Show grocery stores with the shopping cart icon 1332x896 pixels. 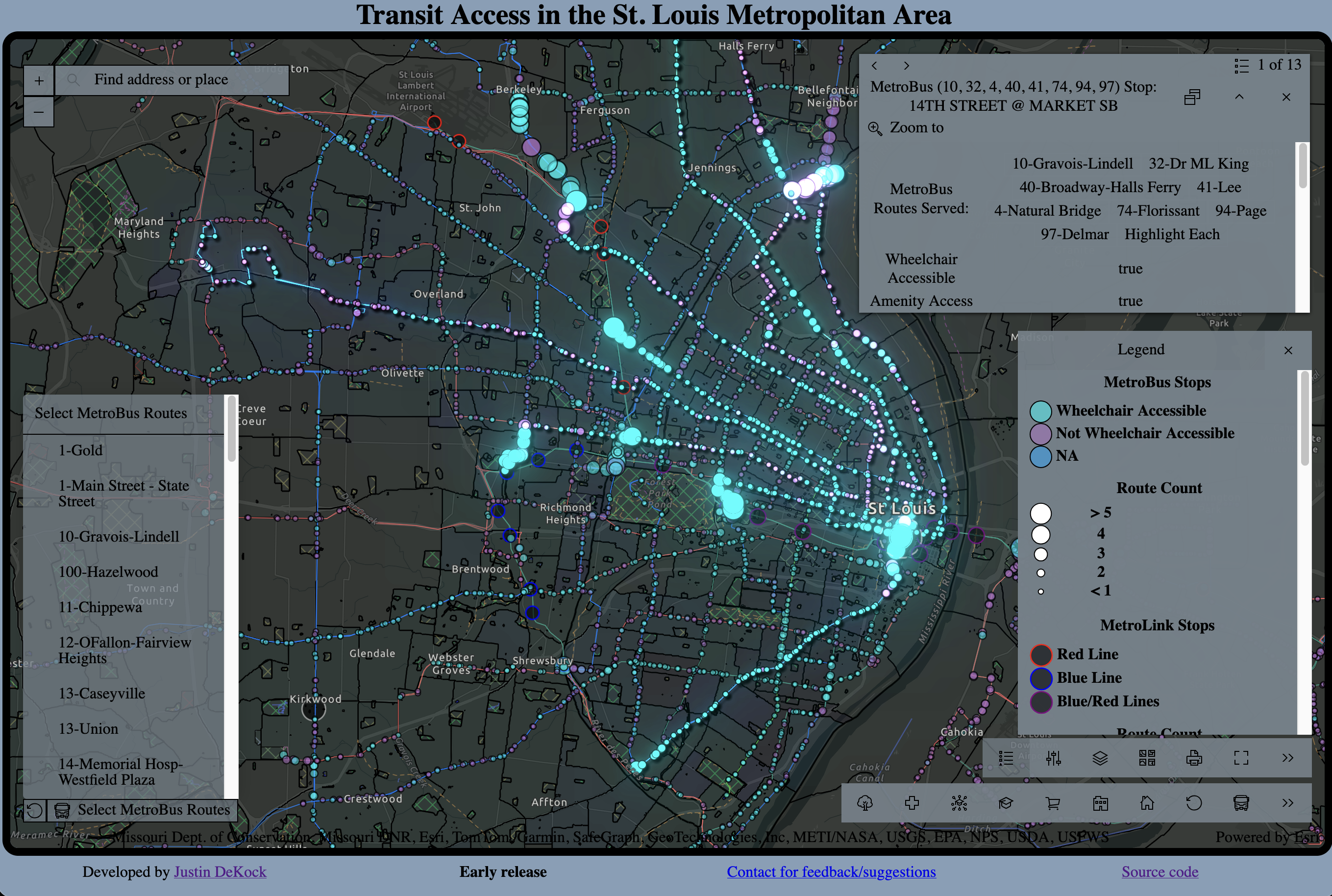point(1053,803)
